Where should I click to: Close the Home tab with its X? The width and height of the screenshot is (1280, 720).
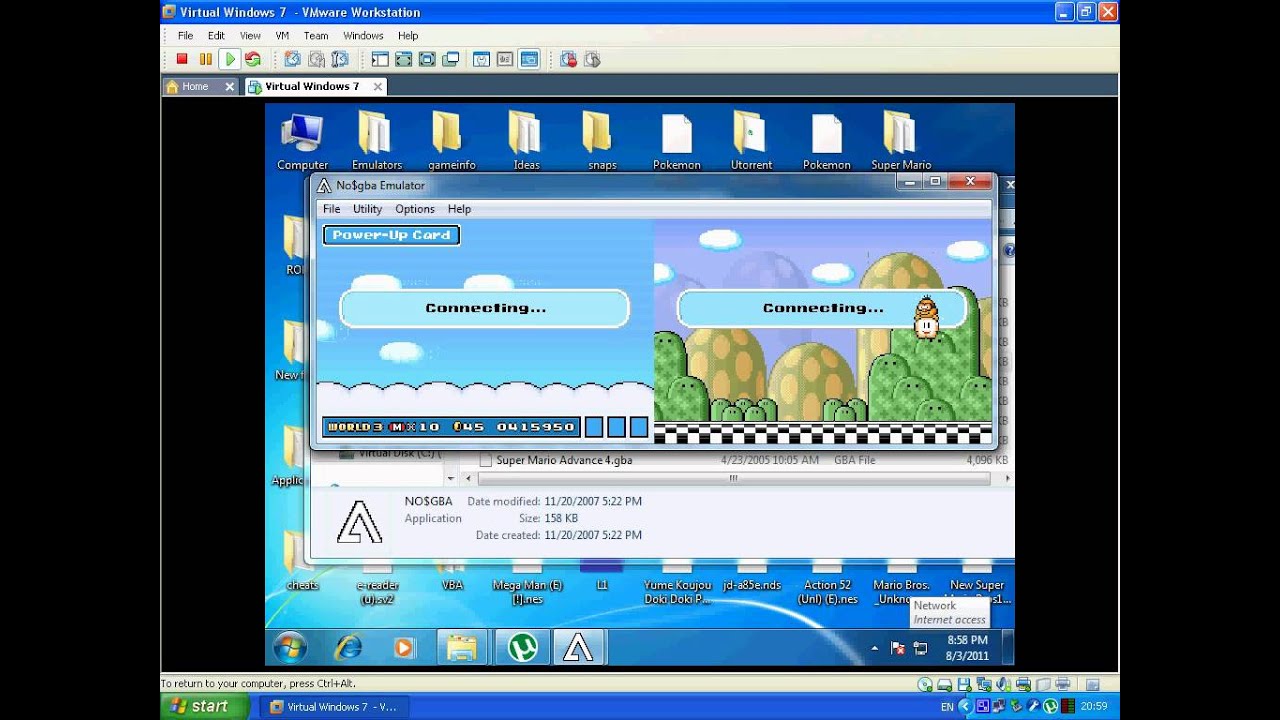[229, 87]
